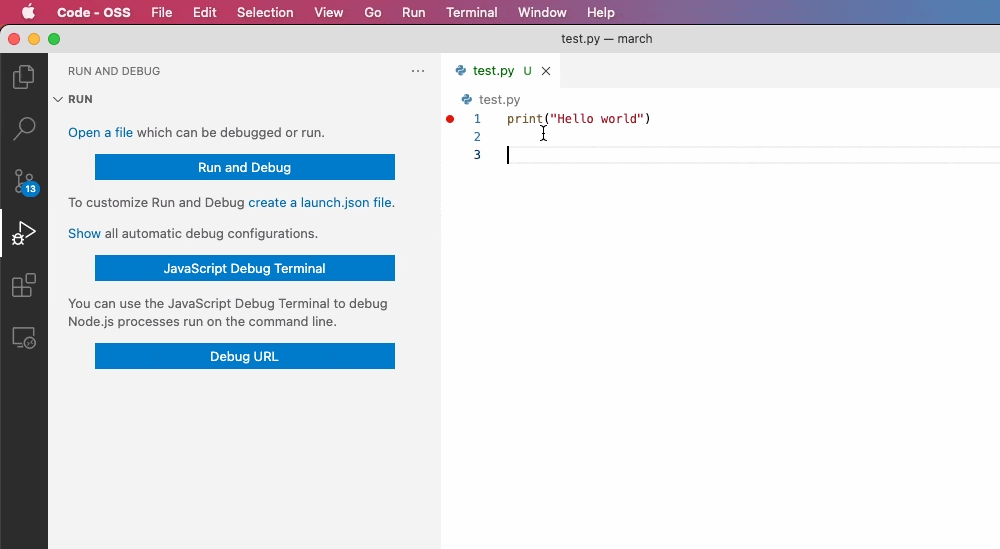Open Run and Debug panel more actions
1000x549 pixels.
point(418,71)
